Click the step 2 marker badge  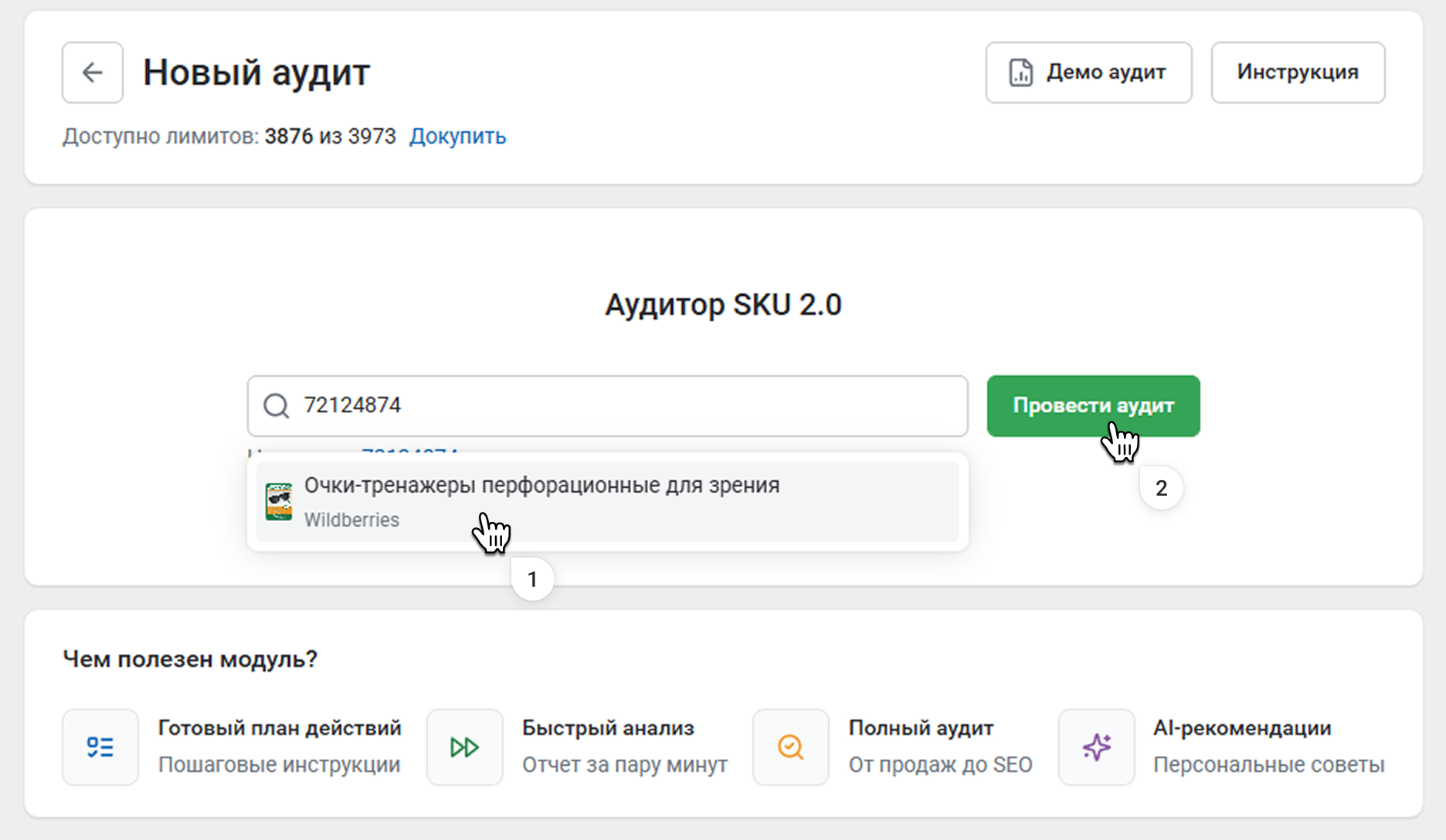[x=1161, y=488]
